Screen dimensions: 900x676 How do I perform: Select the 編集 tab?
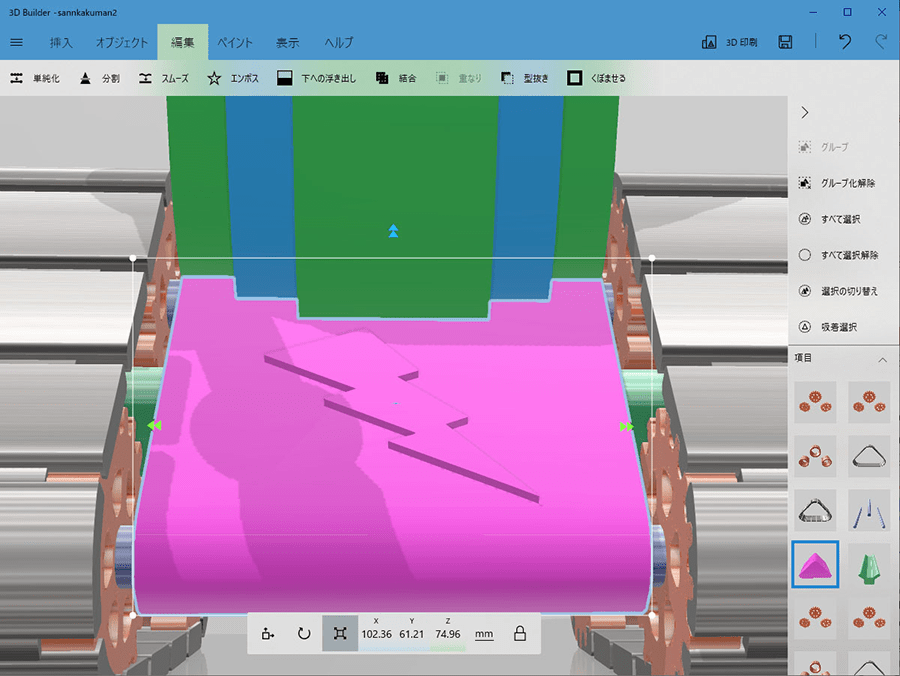tap(183, 42)
